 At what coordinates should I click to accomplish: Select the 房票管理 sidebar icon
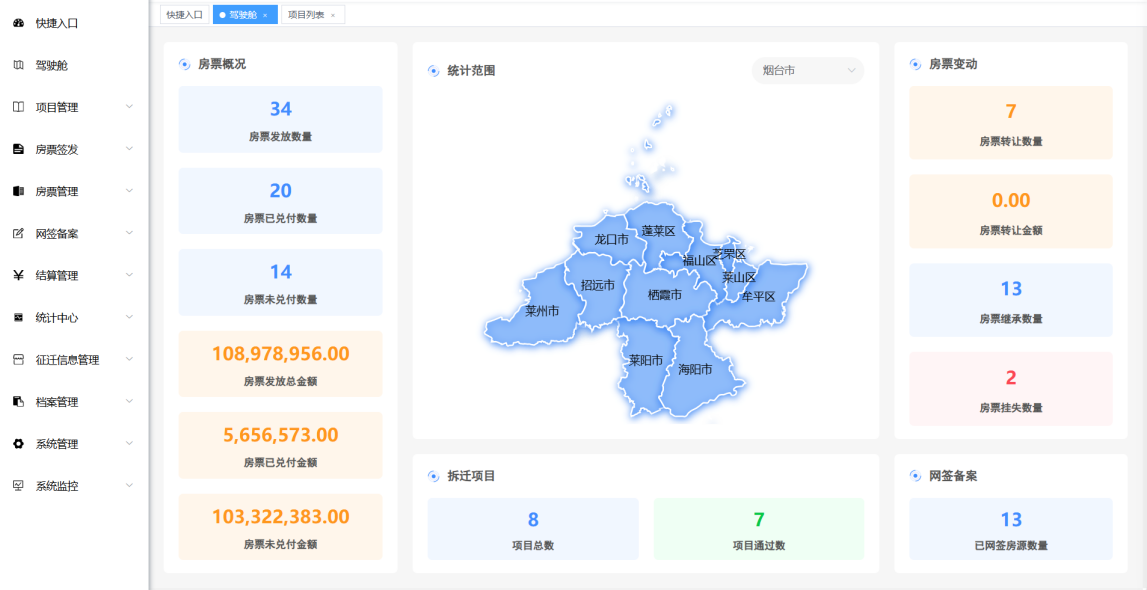point(20,190)
